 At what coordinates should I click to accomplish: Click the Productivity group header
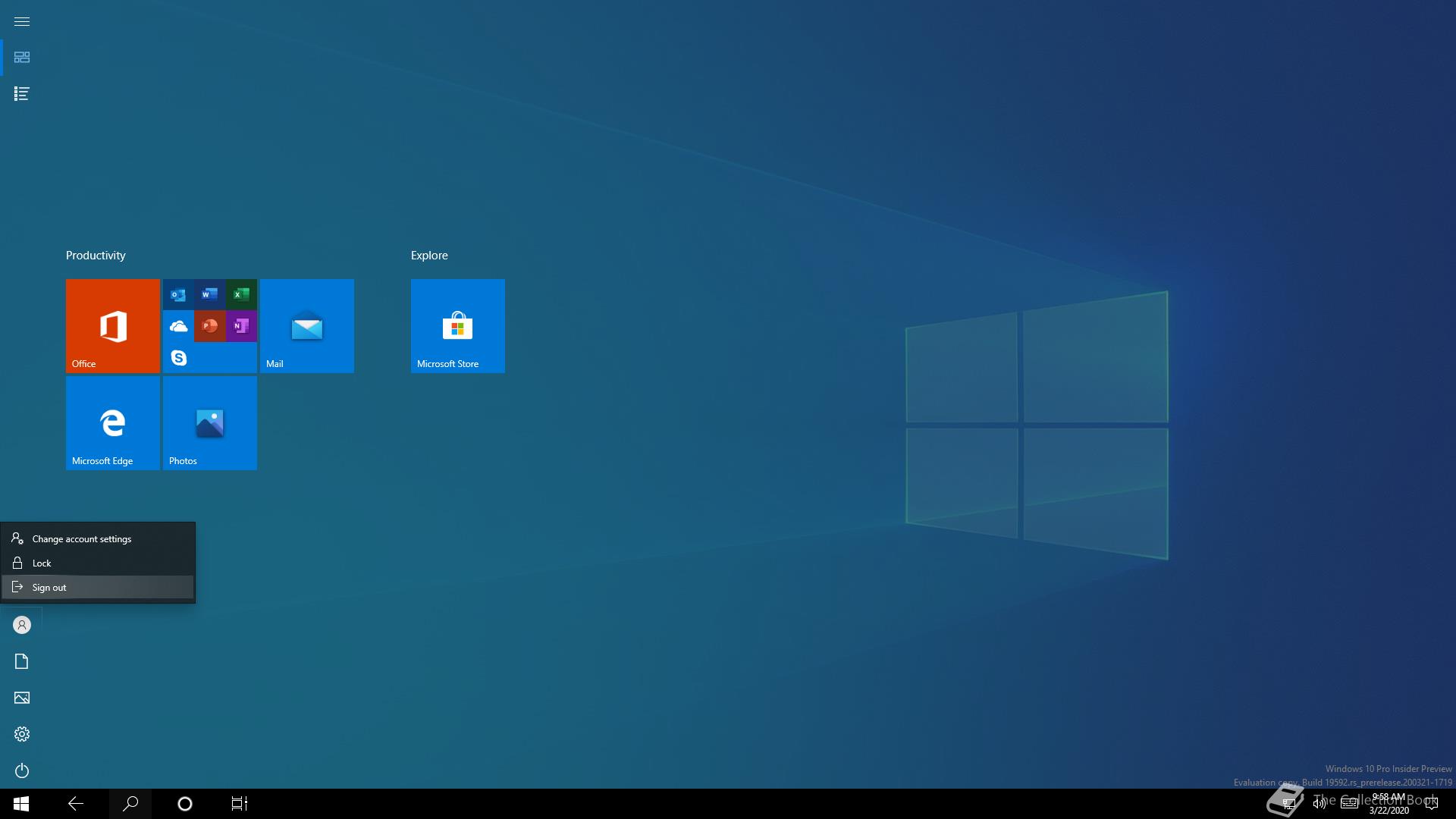[96, 256]
